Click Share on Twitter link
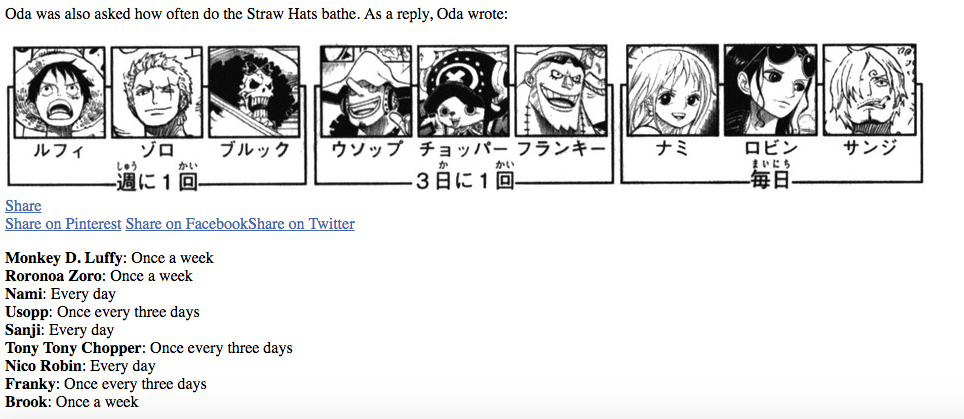 click(x=301, y=224)
